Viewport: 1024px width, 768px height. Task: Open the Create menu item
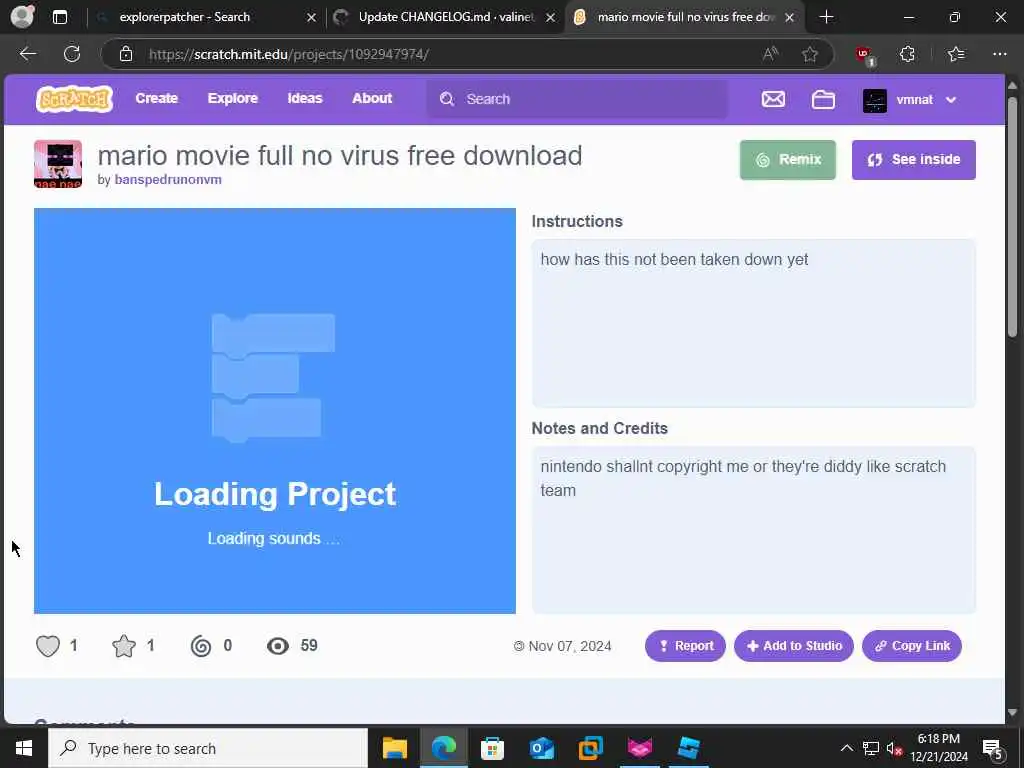pos(157,99)
